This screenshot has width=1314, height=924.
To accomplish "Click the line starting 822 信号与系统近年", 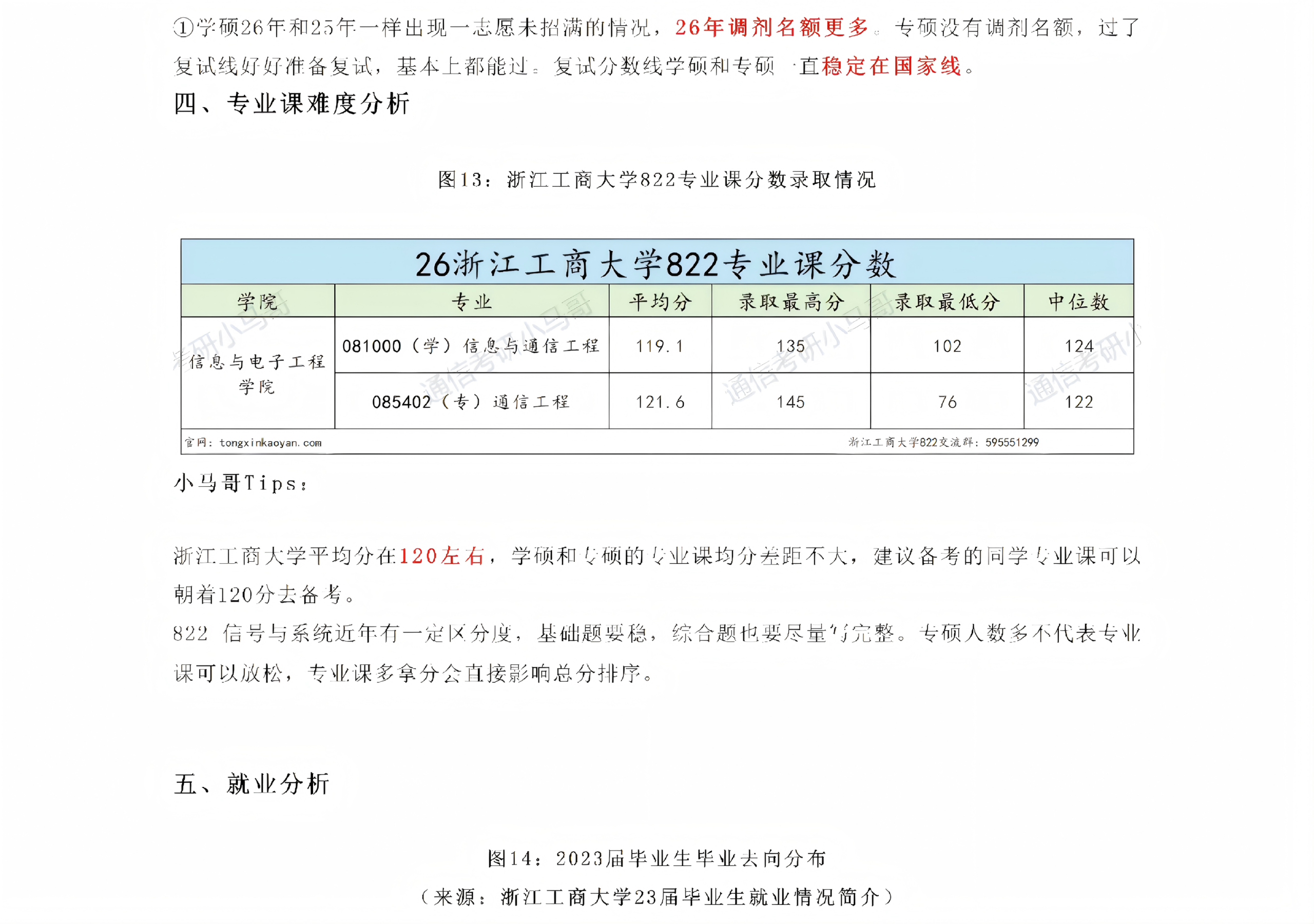I will [x=656, y=634].
